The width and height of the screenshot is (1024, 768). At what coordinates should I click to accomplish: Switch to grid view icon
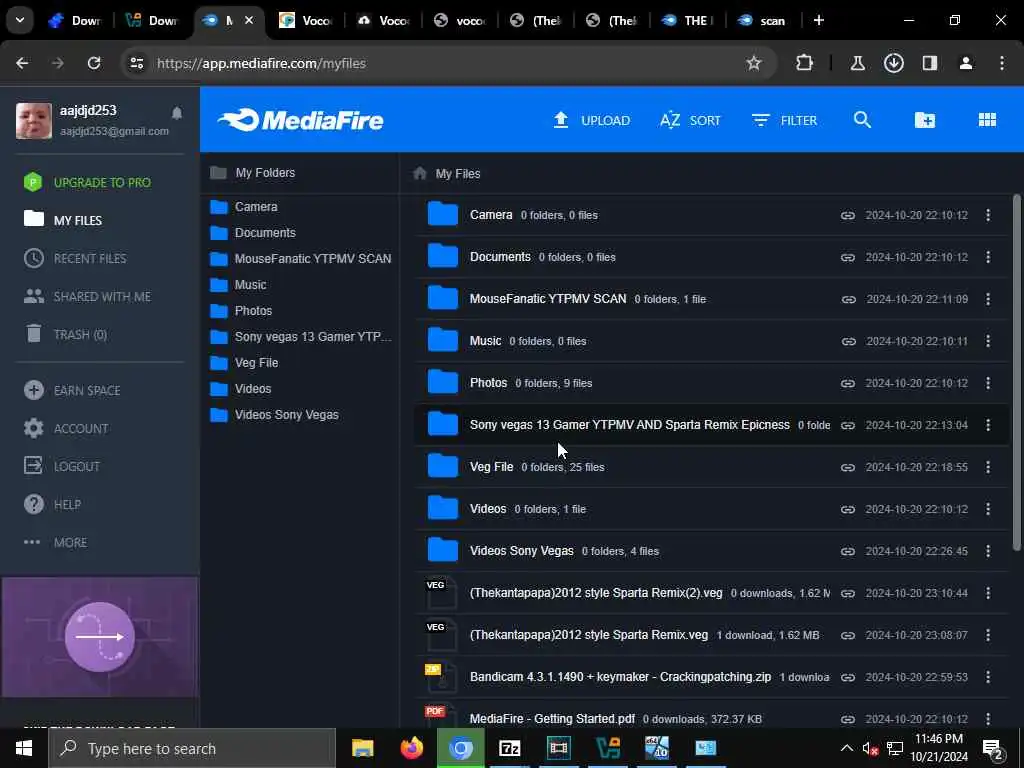(987, 120)
